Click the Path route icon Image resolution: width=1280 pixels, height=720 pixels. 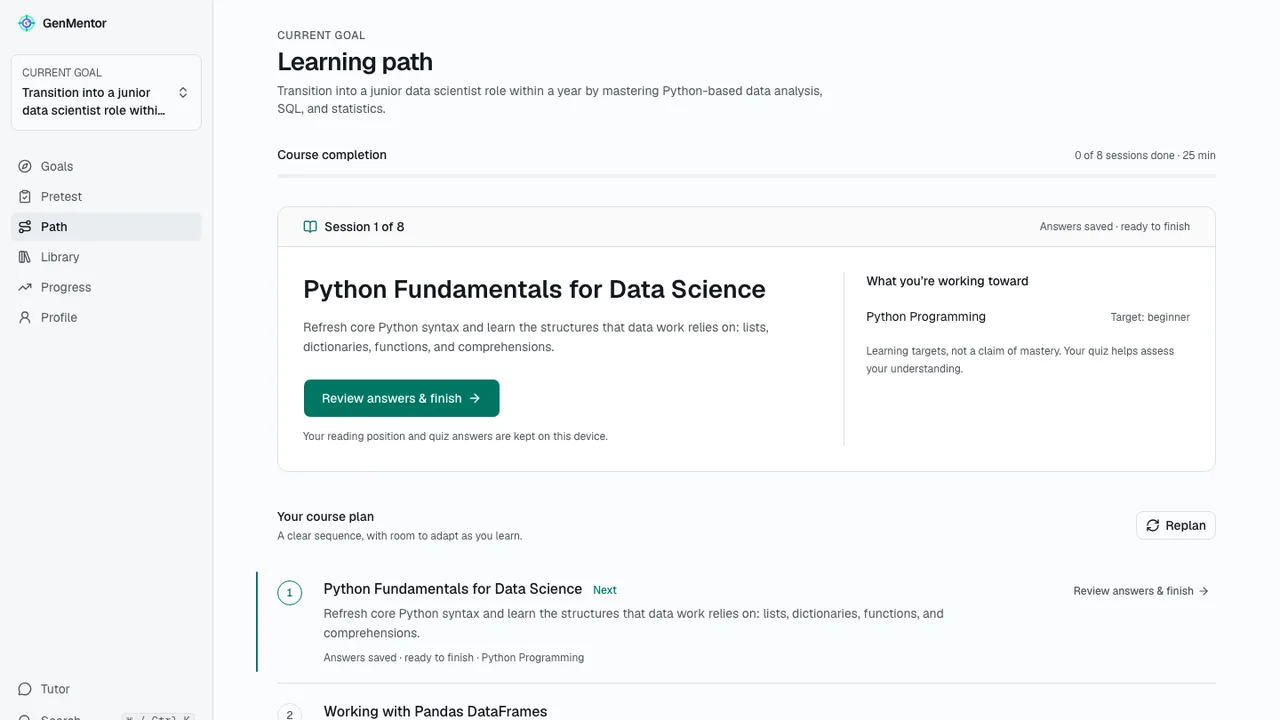point(25,227)
